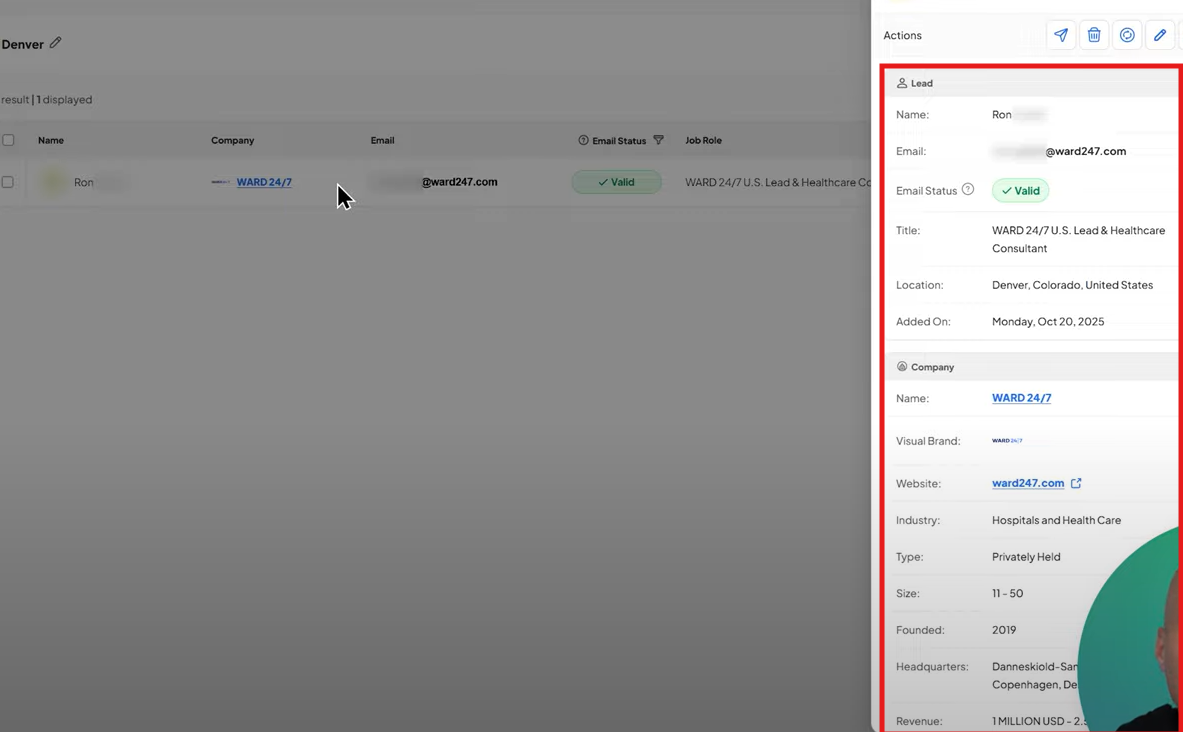Open the ward247.com external link icon
1183x732 pixels.
click(1076, 483)
